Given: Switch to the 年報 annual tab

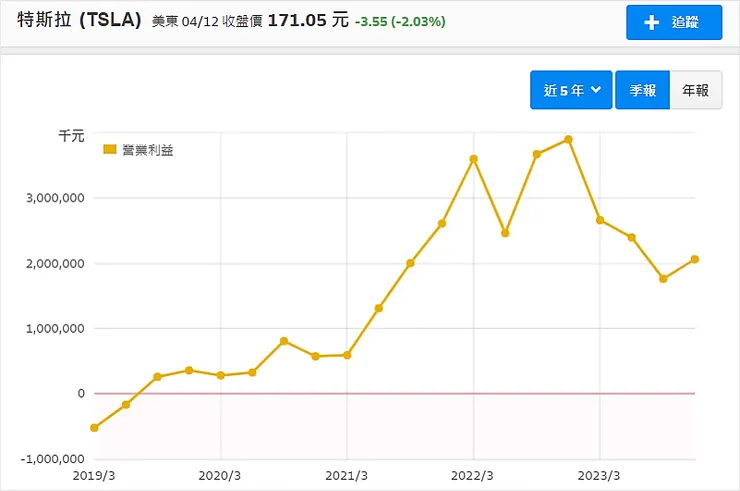Looking at the screenshot, I should (696, 90).
